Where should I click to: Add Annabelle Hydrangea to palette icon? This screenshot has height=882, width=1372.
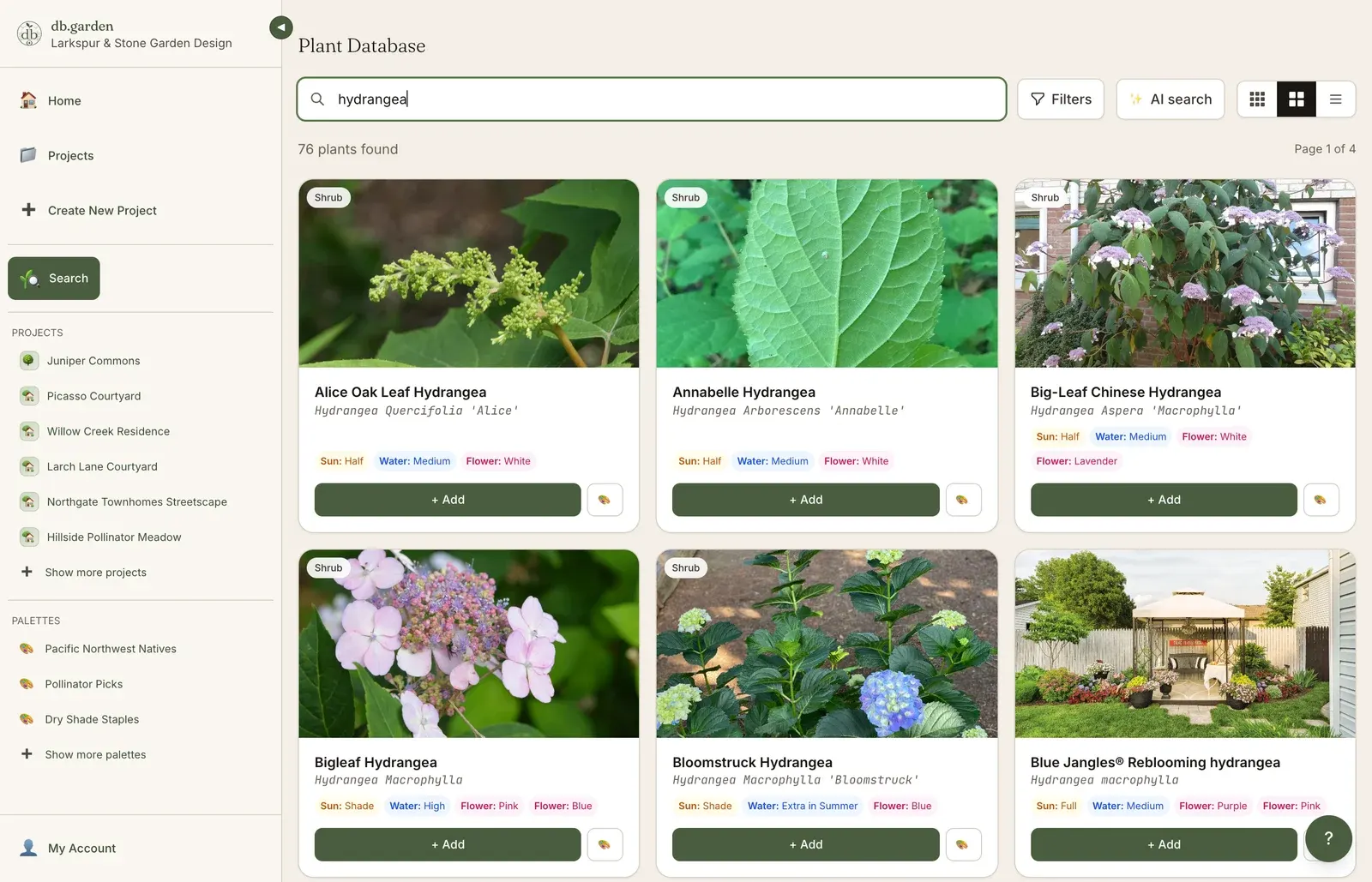click(x=963, y=500)
